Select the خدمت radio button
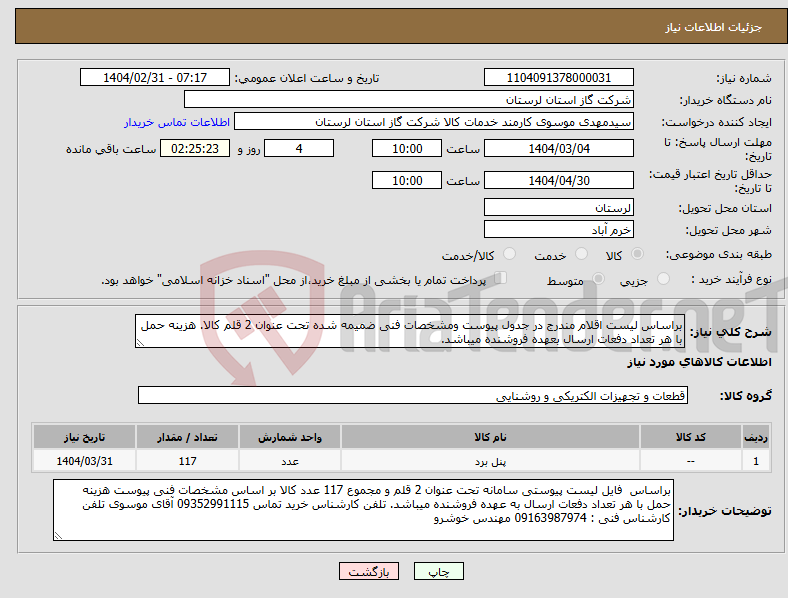Image resolution: width=788 pixels, height=598 pixels. tap(581, 254)
